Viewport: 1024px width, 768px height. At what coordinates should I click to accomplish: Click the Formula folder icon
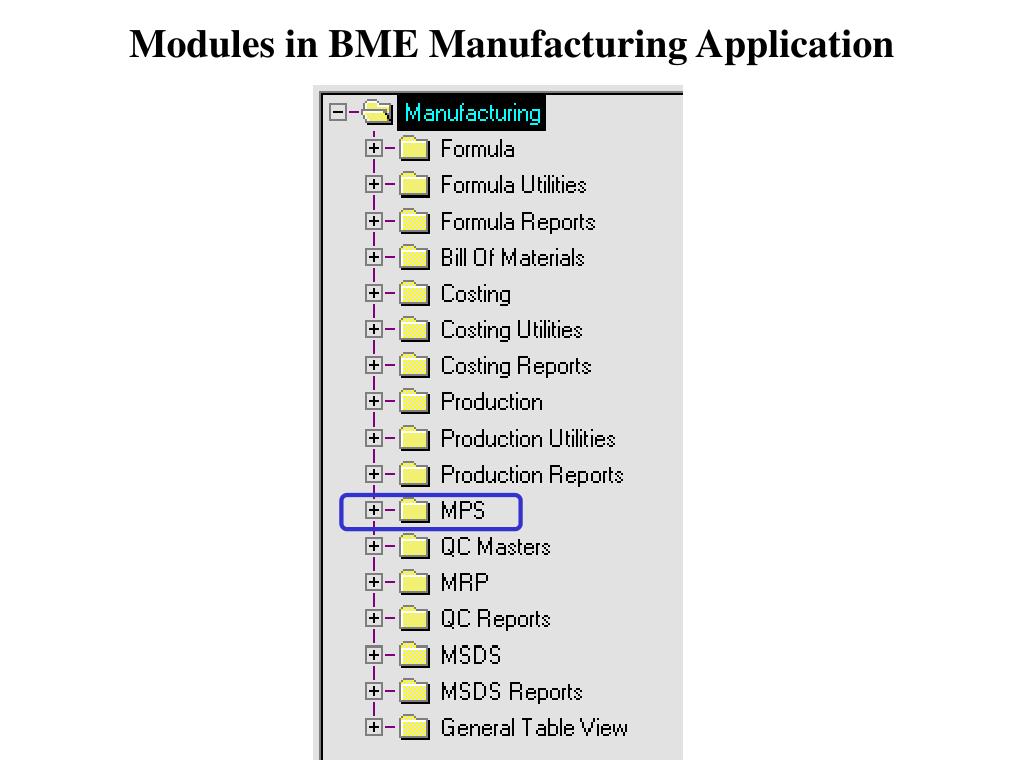point(414,149)
